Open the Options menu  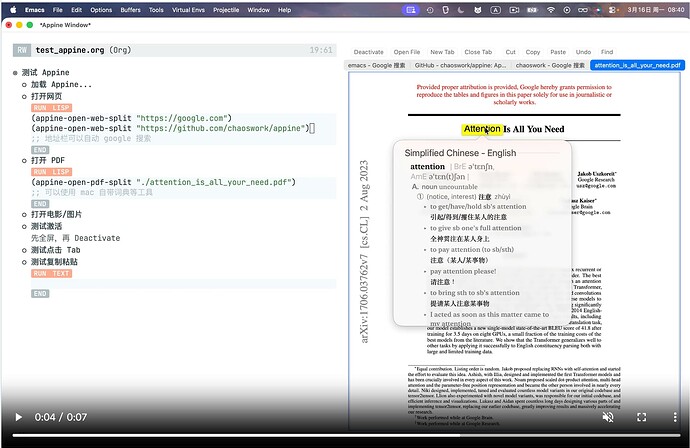coord(101,10)
